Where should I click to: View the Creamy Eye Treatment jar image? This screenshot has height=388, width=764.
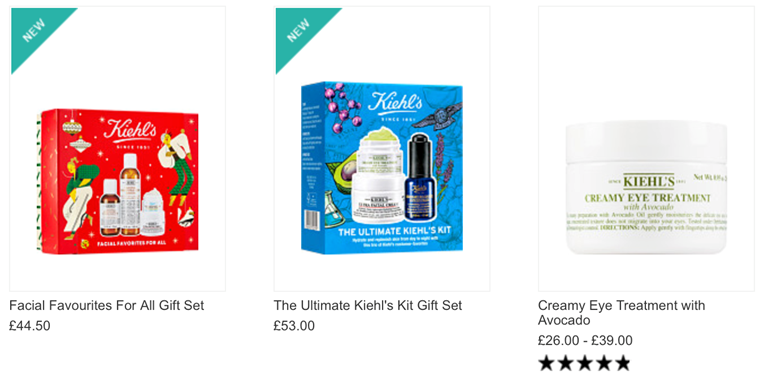pos(646,188)
